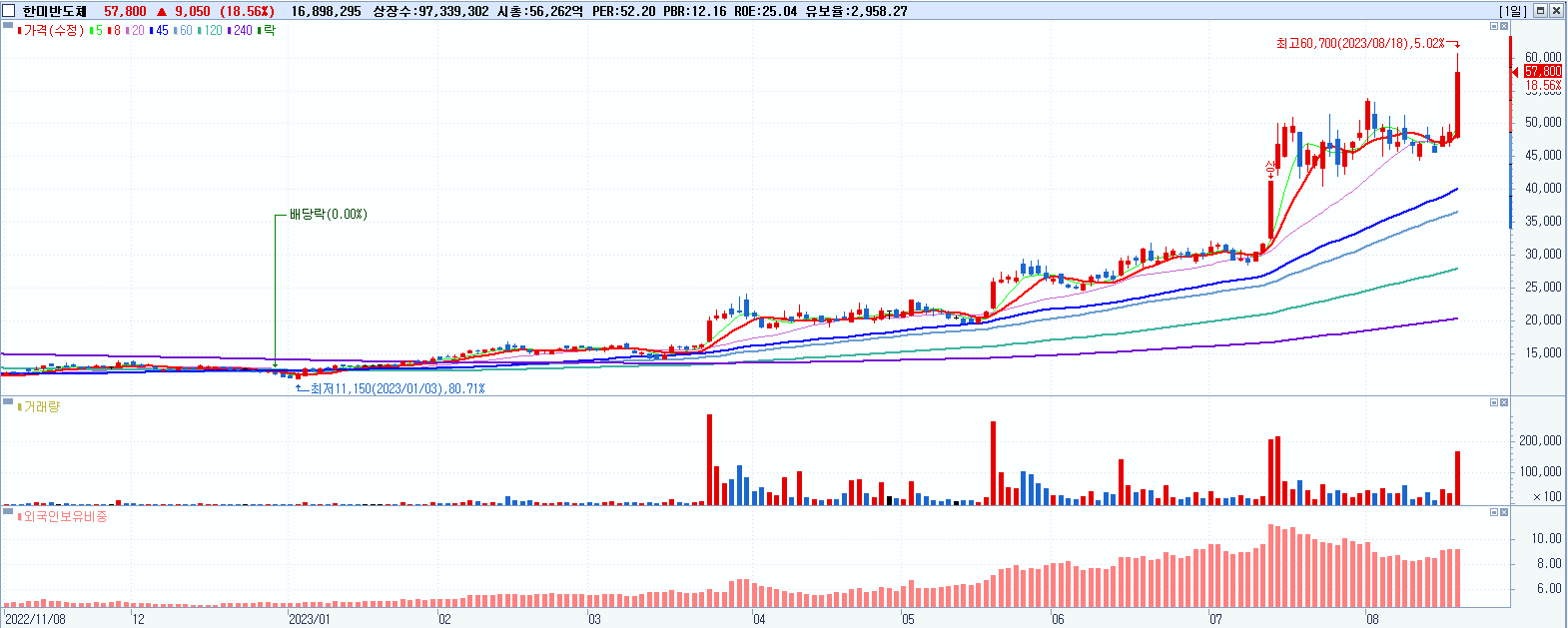Viewport: 1568px width, 628px height.
Task: Click the tall red candle at chart's latest day
Action: coord(1458,104)
